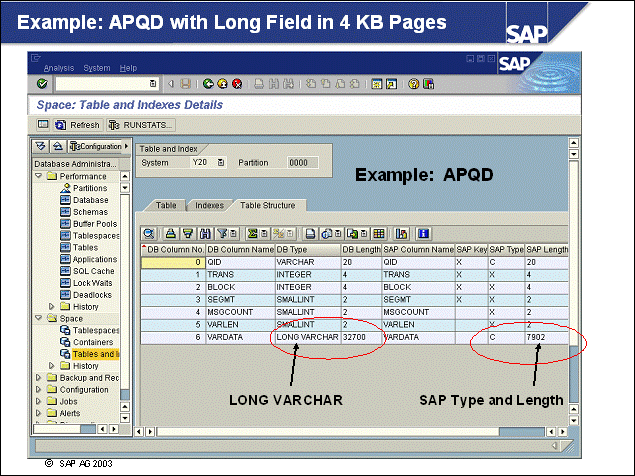Click the green Enter checkmark icon
635x476 pixels.
(43, 84)
